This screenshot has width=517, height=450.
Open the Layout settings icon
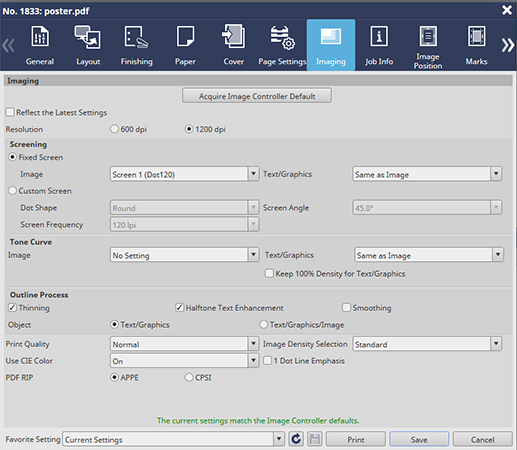click(x=87, y=37)
